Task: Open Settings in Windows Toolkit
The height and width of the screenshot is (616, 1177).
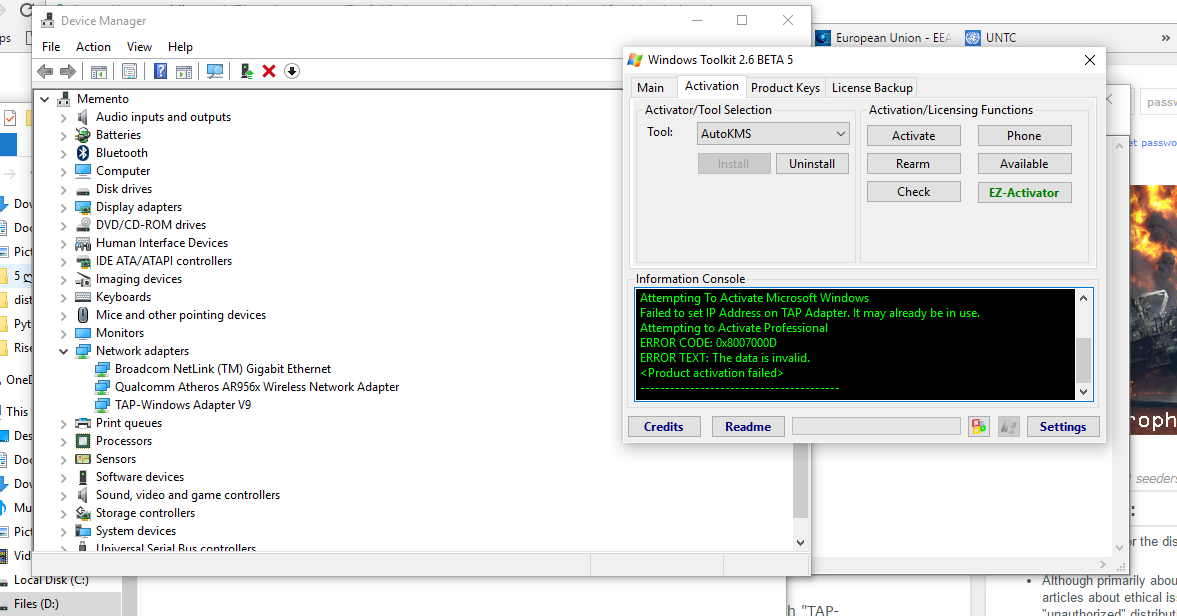Action: (x=1063, y=427)
